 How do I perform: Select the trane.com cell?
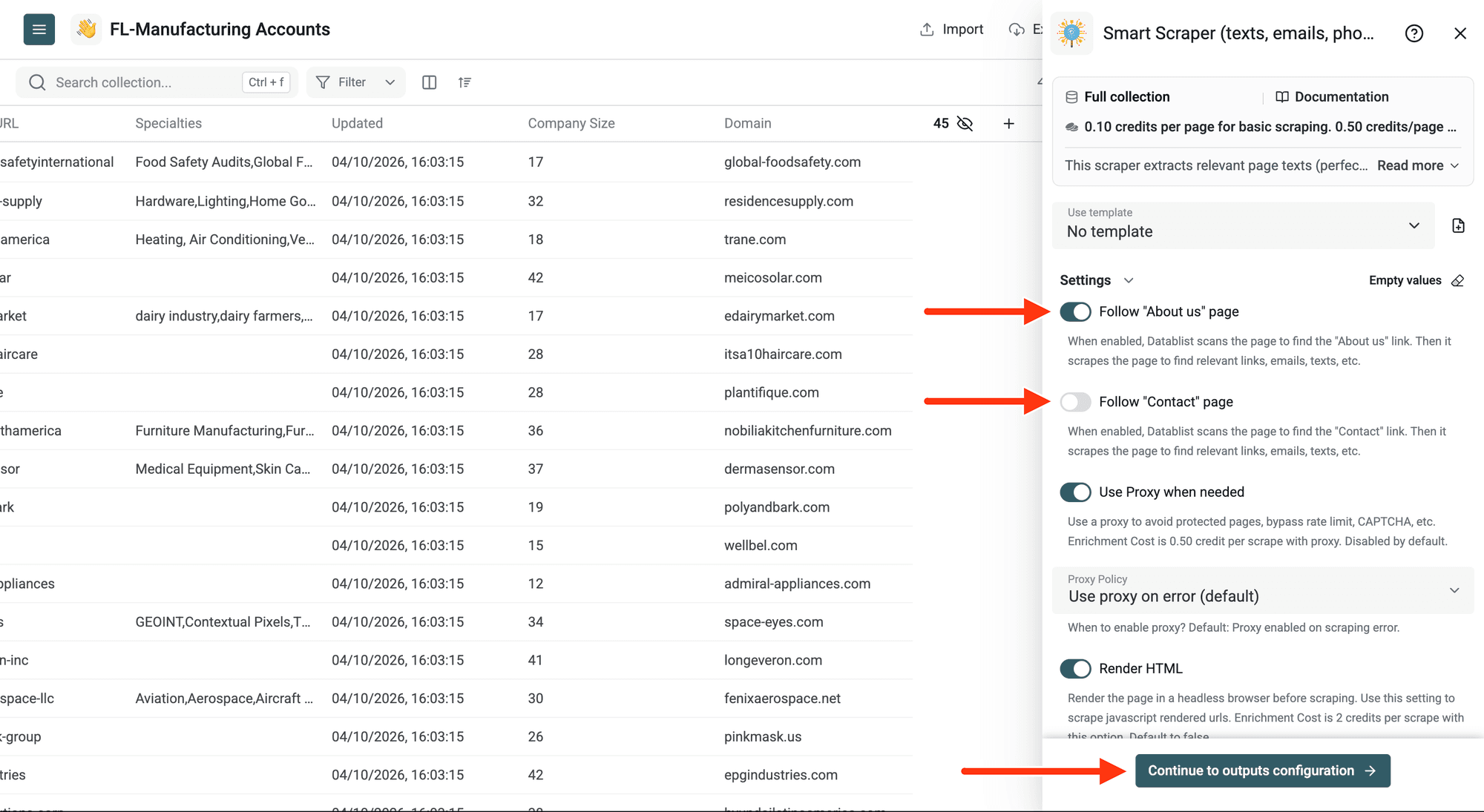click(x=755, y=240)
